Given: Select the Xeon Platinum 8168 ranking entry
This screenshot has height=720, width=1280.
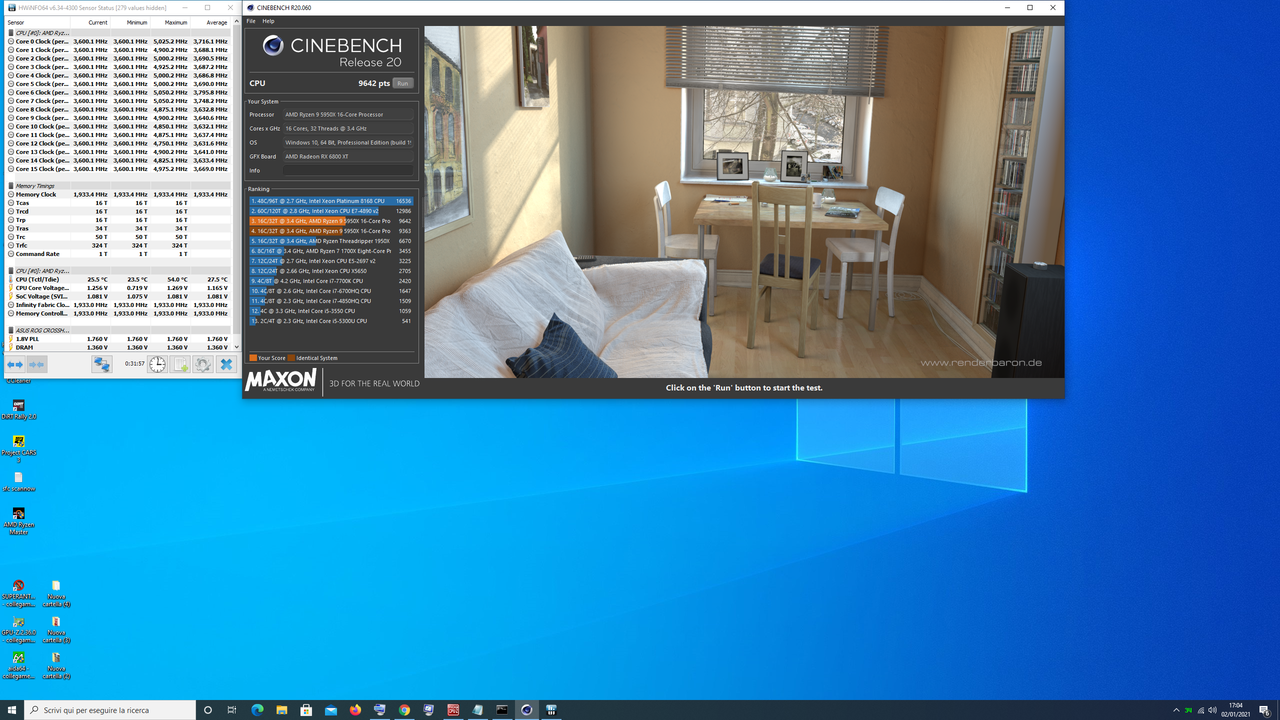Looking at the screenshot, I should tap(320, 201).
